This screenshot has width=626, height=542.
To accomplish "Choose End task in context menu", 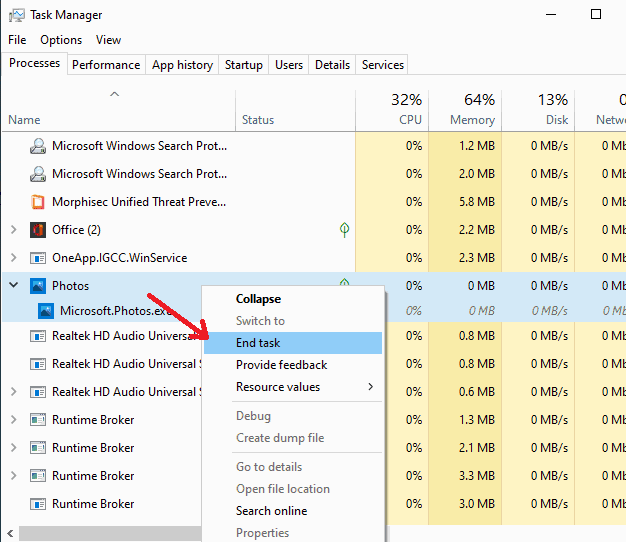I will click(293, 343).
